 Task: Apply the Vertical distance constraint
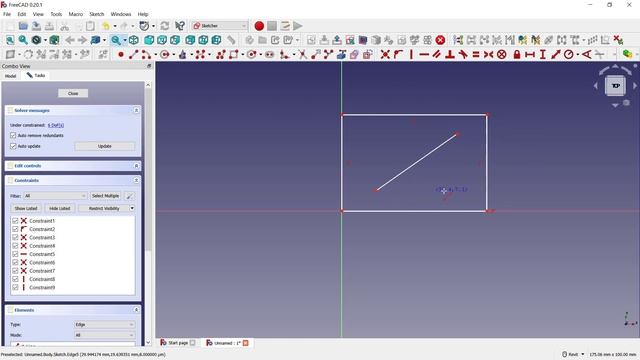click(542, 54)
